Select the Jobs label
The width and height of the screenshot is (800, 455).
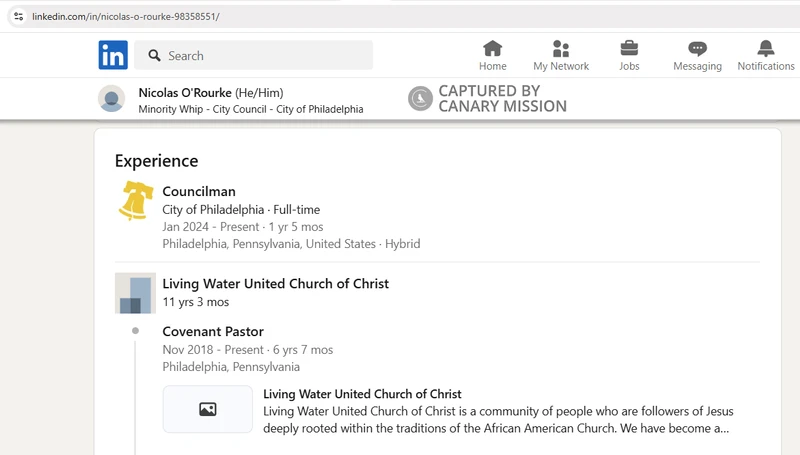(629, 66)
